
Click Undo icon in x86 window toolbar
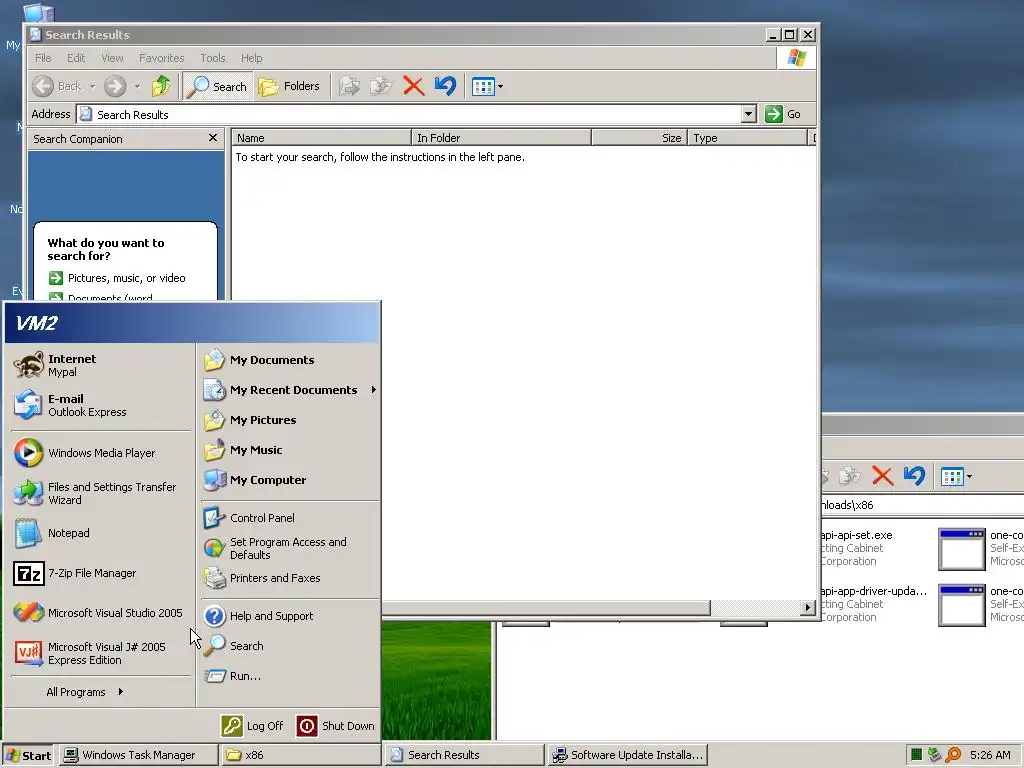point(914,476)
